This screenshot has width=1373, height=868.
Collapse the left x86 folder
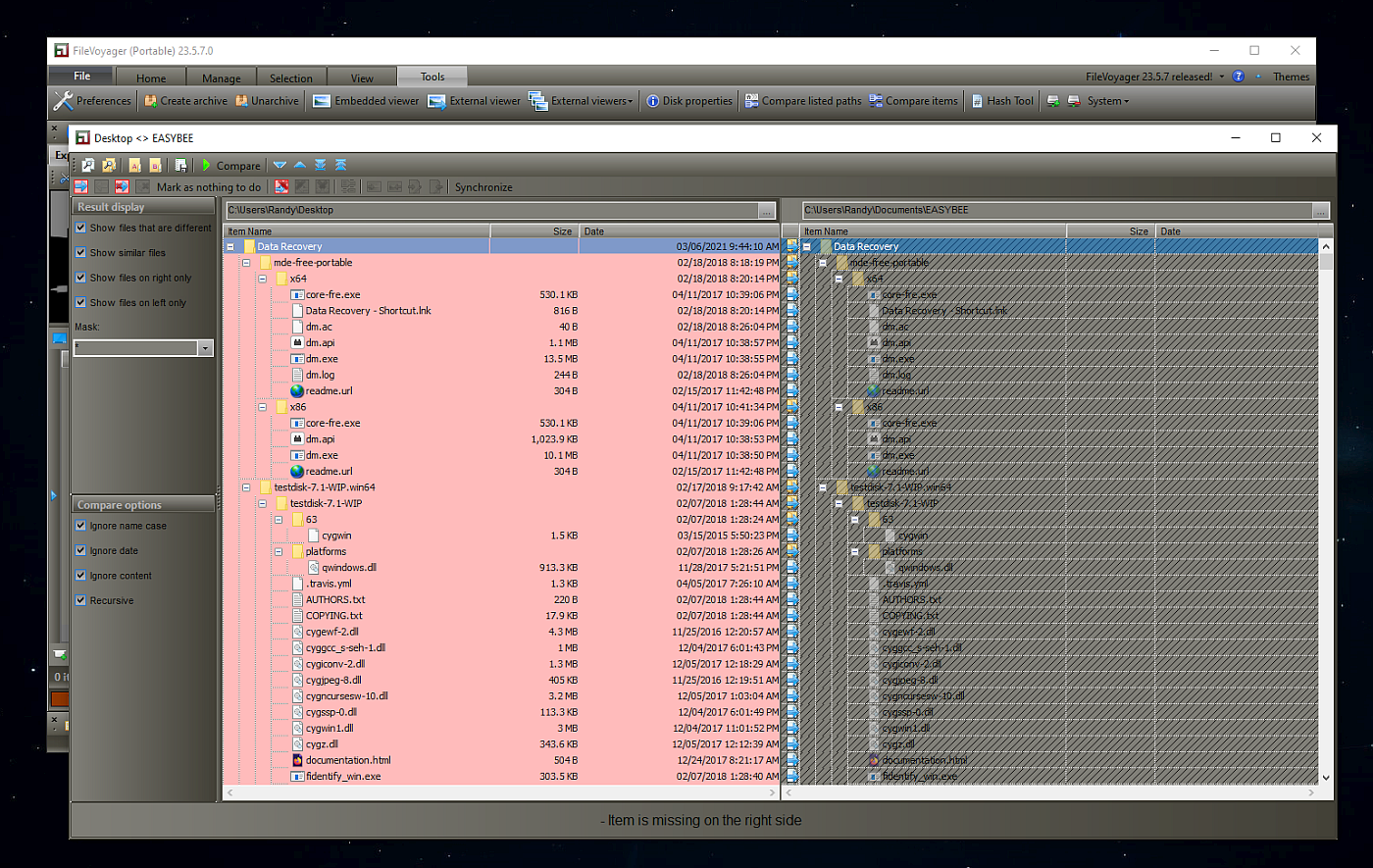(262, 407)
